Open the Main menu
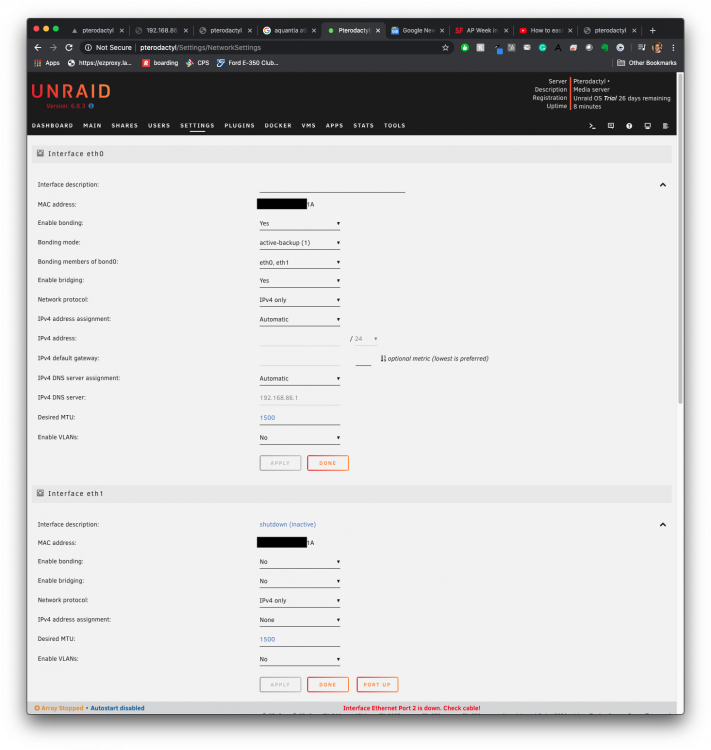This screenshot has height=750, width=711. click(x=92, y=126)
